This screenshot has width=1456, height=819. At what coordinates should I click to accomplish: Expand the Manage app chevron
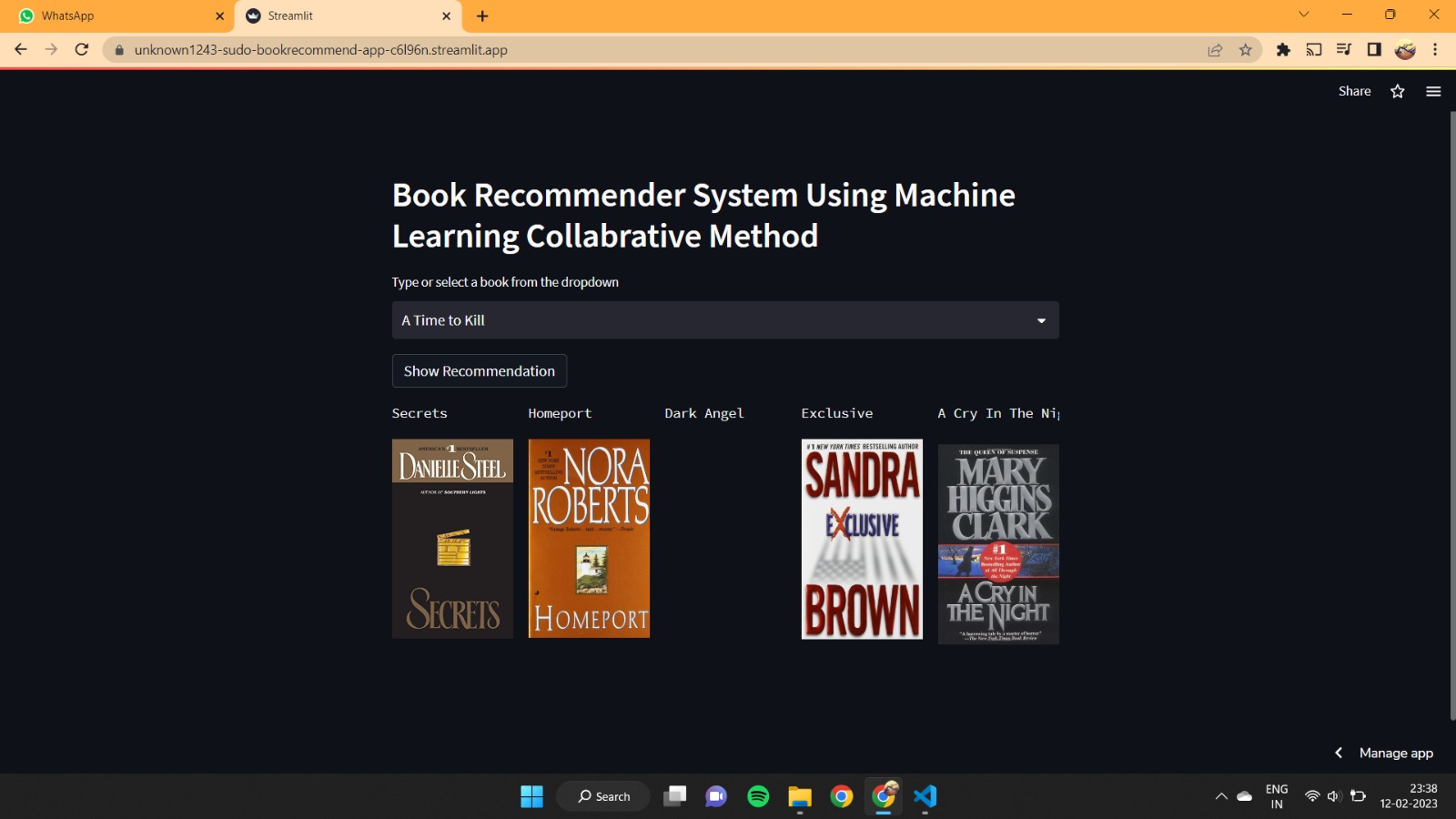[1339, 753]
